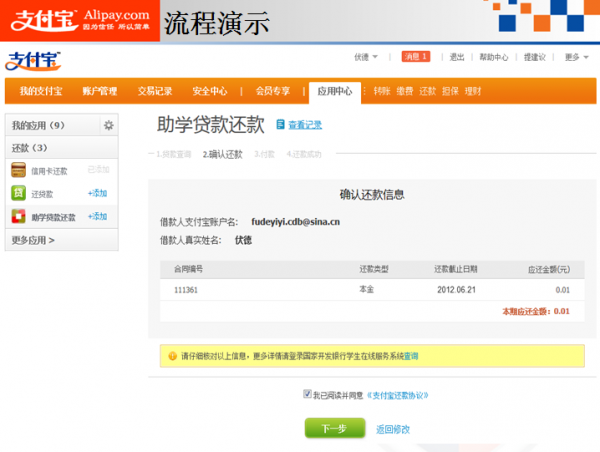Screen dimensions: 600x452
Task: Select contract number 111361 row
Action: point(185,290)
